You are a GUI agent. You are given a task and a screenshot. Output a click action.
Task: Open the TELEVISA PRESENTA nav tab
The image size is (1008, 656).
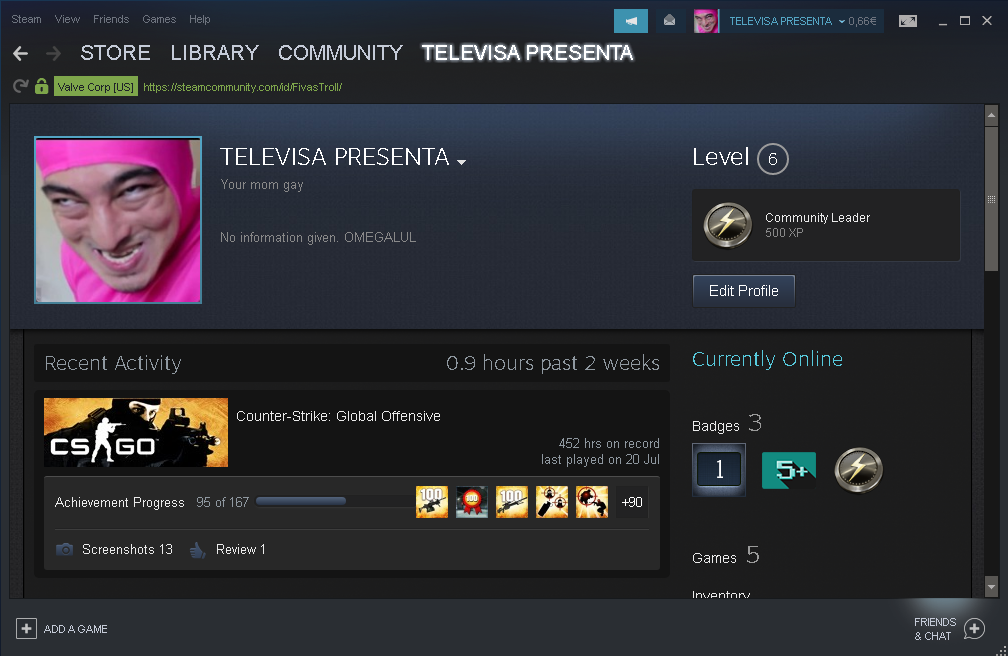coord(528,53)
